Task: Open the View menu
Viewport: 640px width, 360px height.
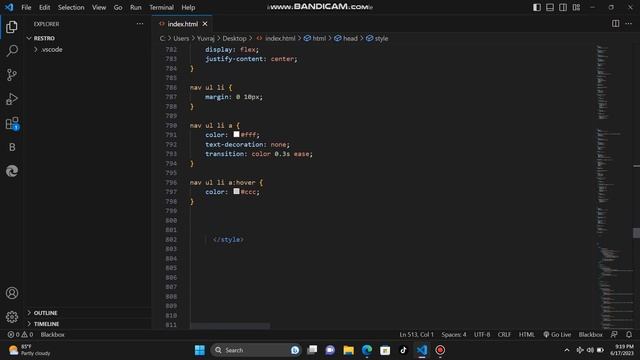Action: 99,7
